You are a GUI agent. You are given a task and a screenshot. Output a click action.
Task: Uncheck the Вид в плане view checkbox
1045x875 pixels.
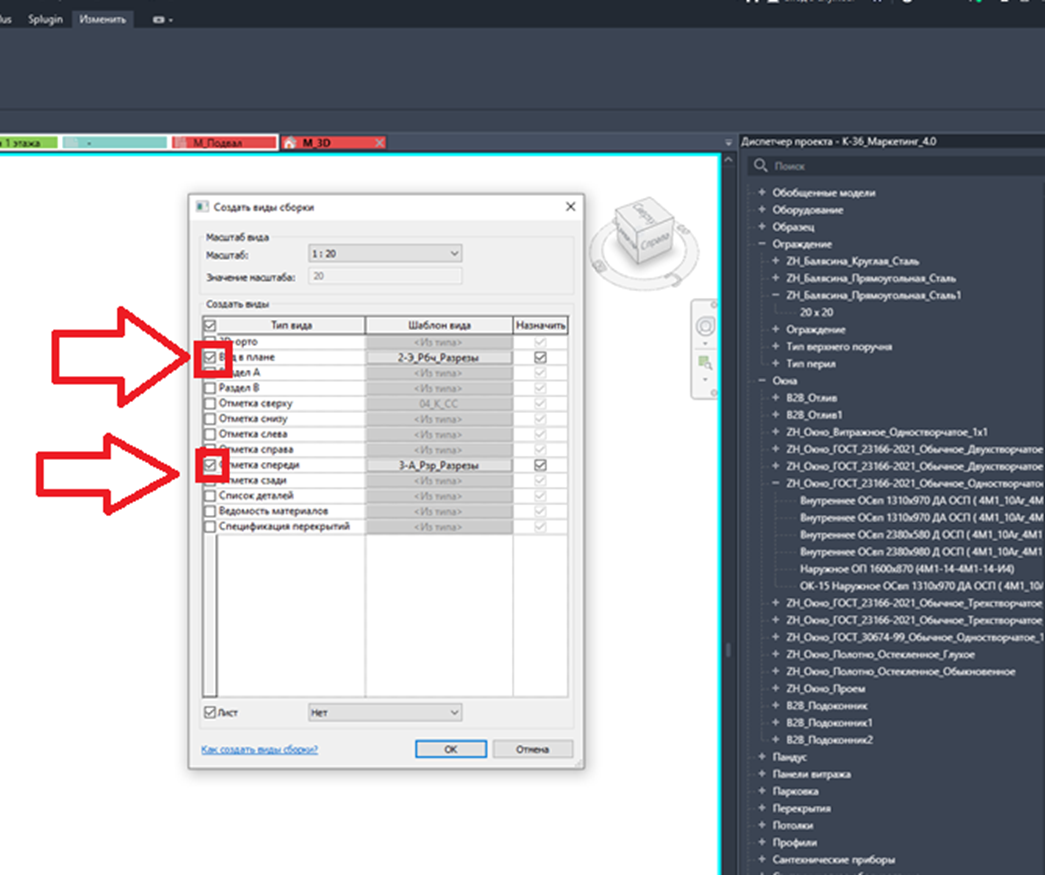210,357
